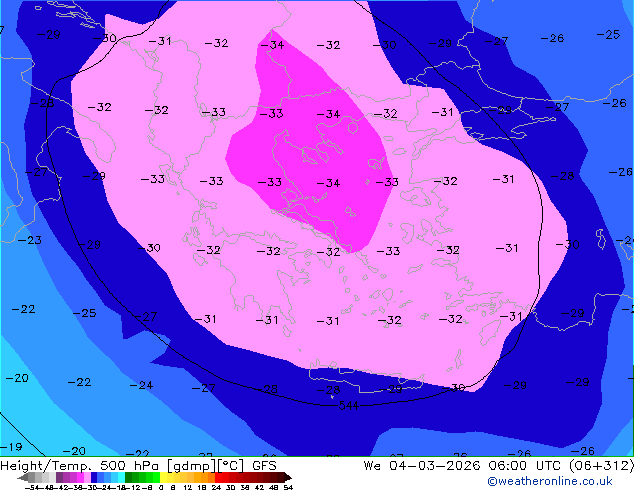Click the '(06+312)' forecast offset text
Viewport: 634px width, 490px height.
click(x=601, y=466)
